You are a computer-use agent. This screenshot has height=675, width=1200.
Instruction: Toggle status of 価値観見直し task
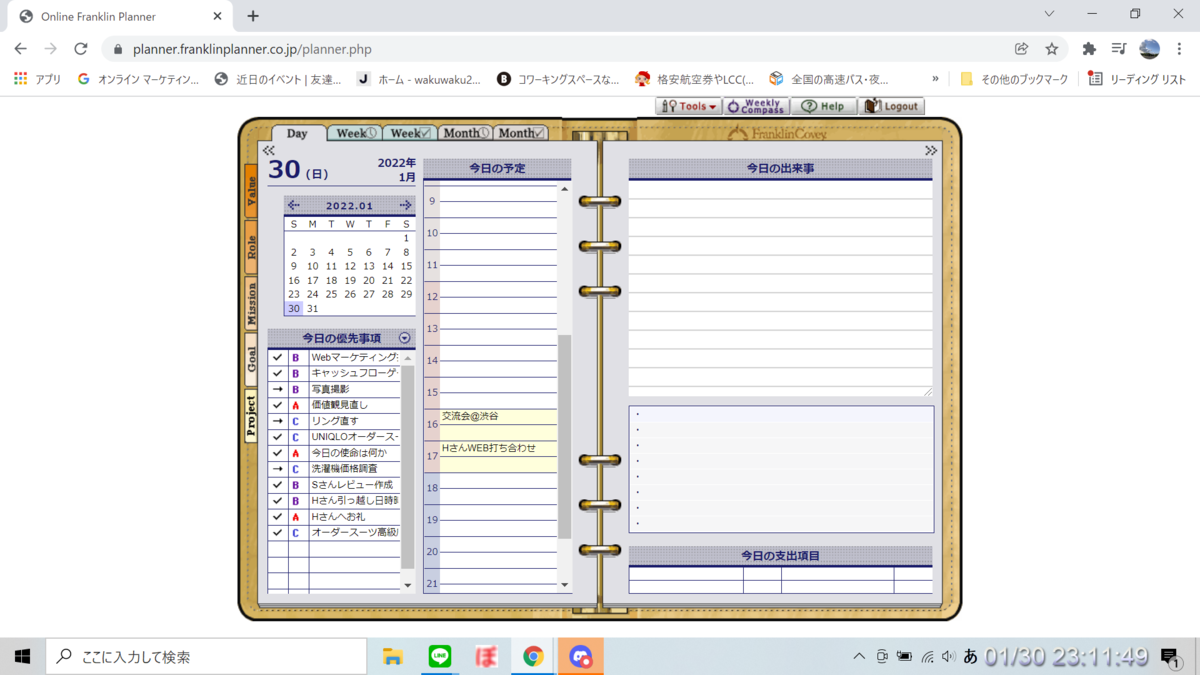278,405
